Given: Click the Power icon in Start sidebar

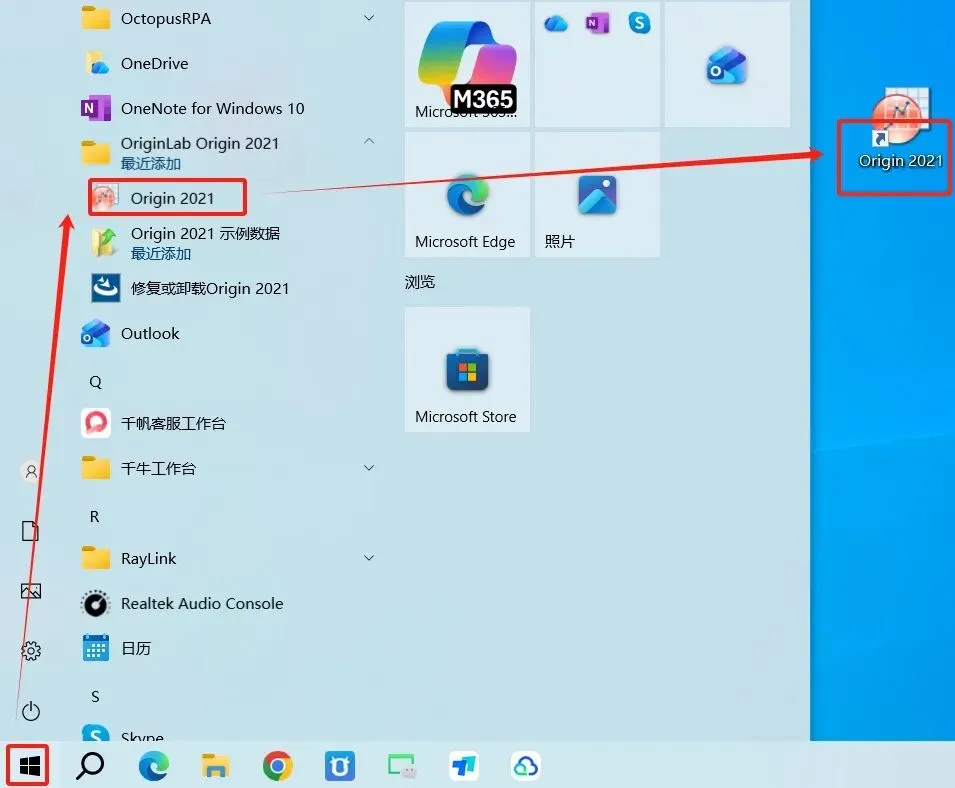Looking at the screenshot, I should pos(31,711).
